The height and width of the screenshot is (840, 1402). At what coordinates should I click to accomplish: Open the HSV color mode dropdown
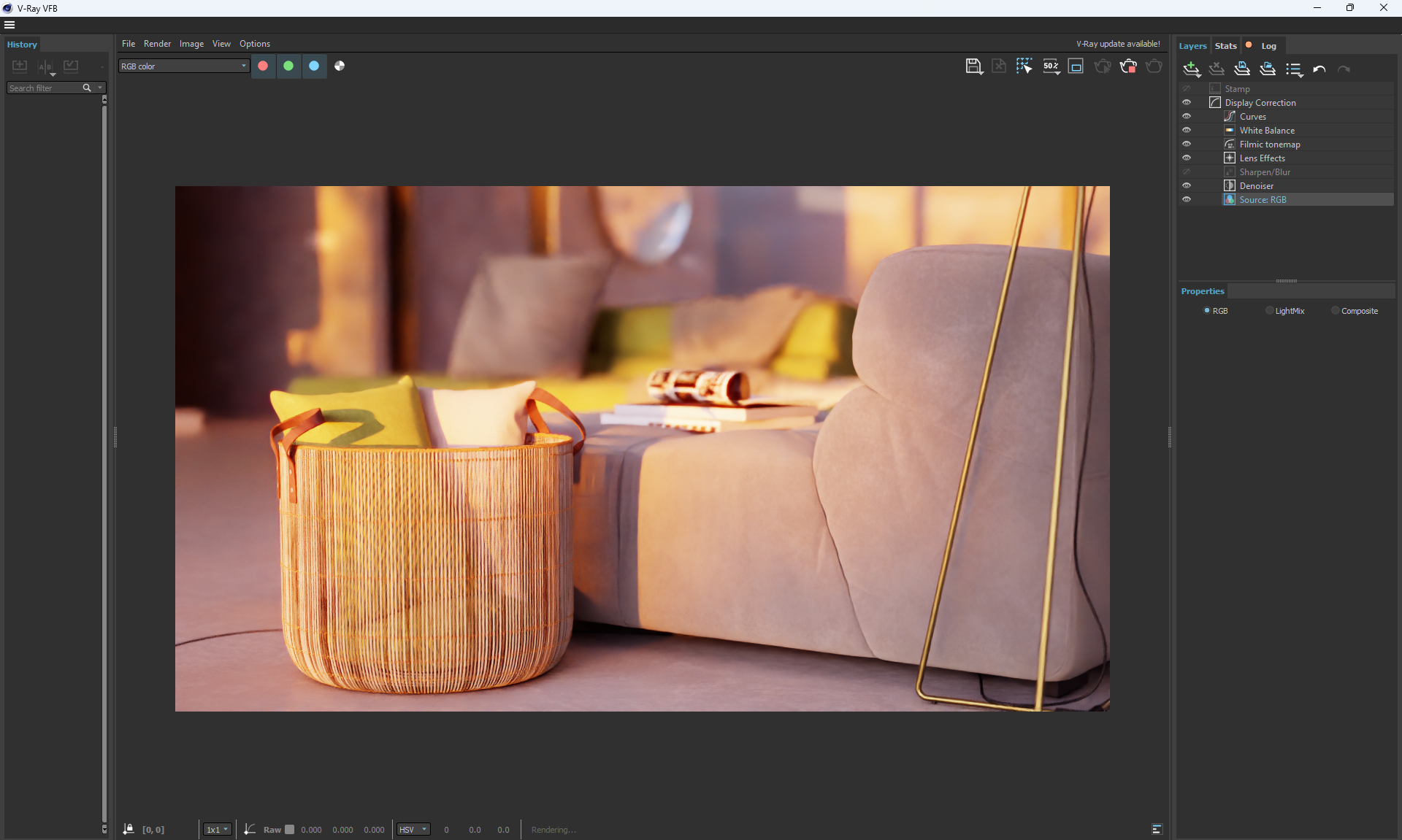[x=413, y=830]
